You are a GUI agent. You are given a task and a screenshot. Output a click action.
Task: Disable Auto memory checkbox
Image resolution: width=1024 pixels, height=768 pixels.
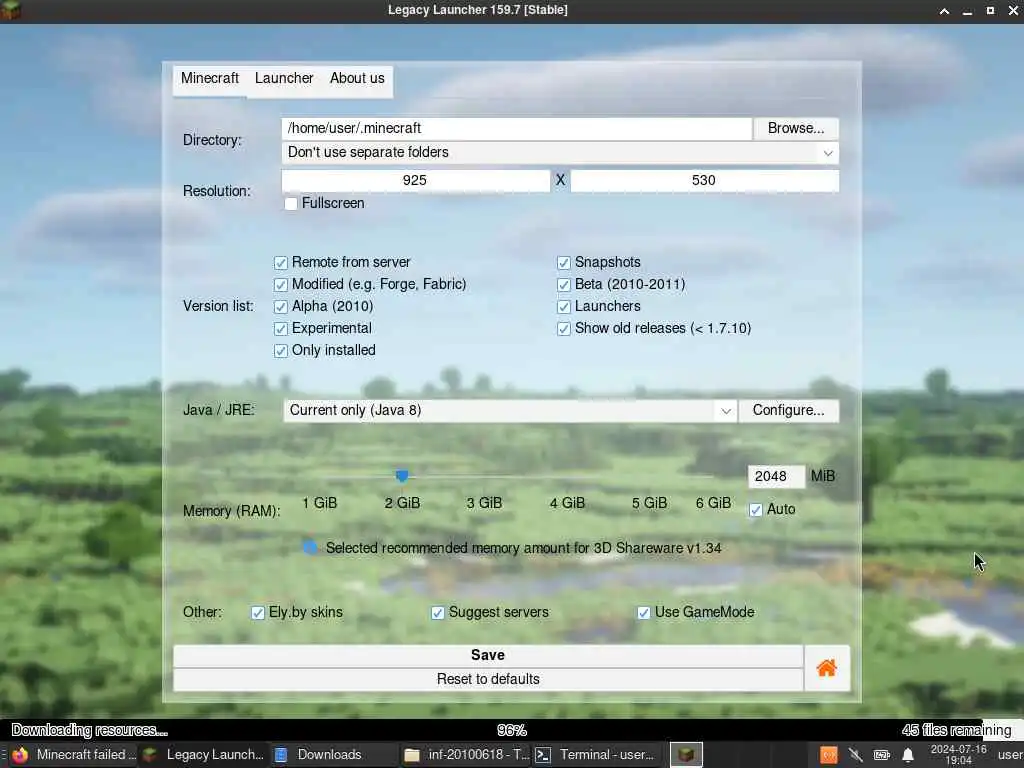pyautogui.click(x=756, y=510)
